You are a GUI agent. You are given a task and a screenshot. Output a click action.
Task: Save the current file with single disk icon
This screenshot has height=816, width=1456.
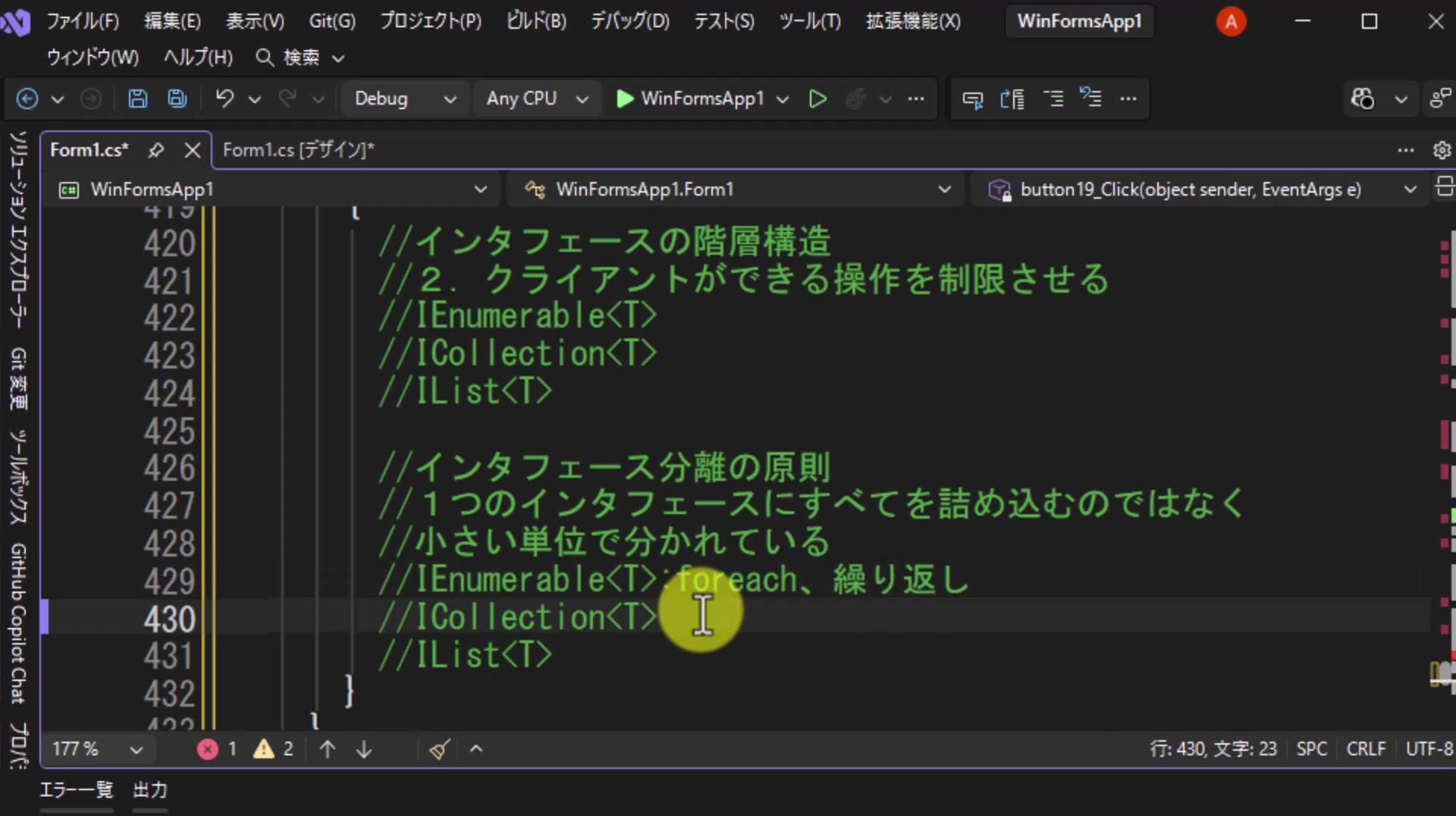tap(137, 99)
